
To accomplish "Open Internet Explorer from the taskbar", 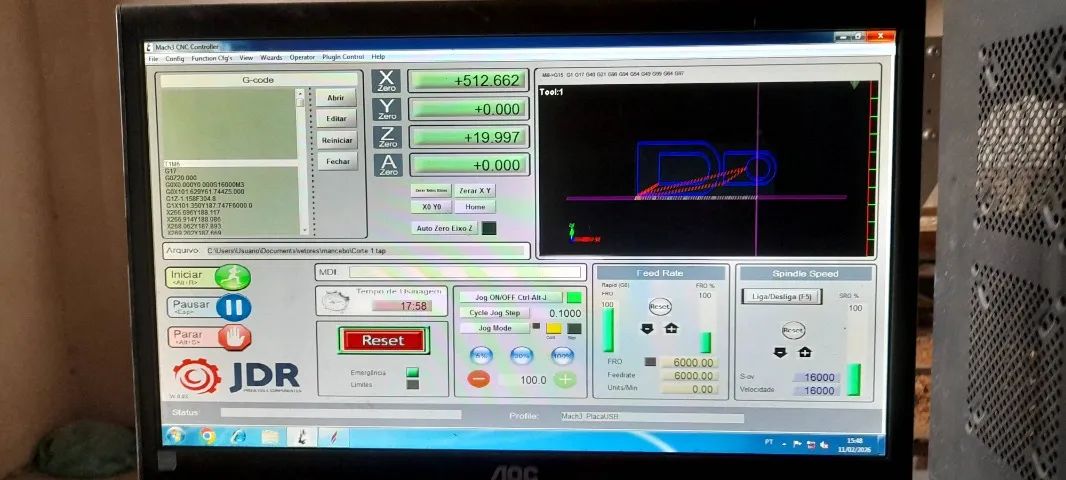I will click(239, 436).
